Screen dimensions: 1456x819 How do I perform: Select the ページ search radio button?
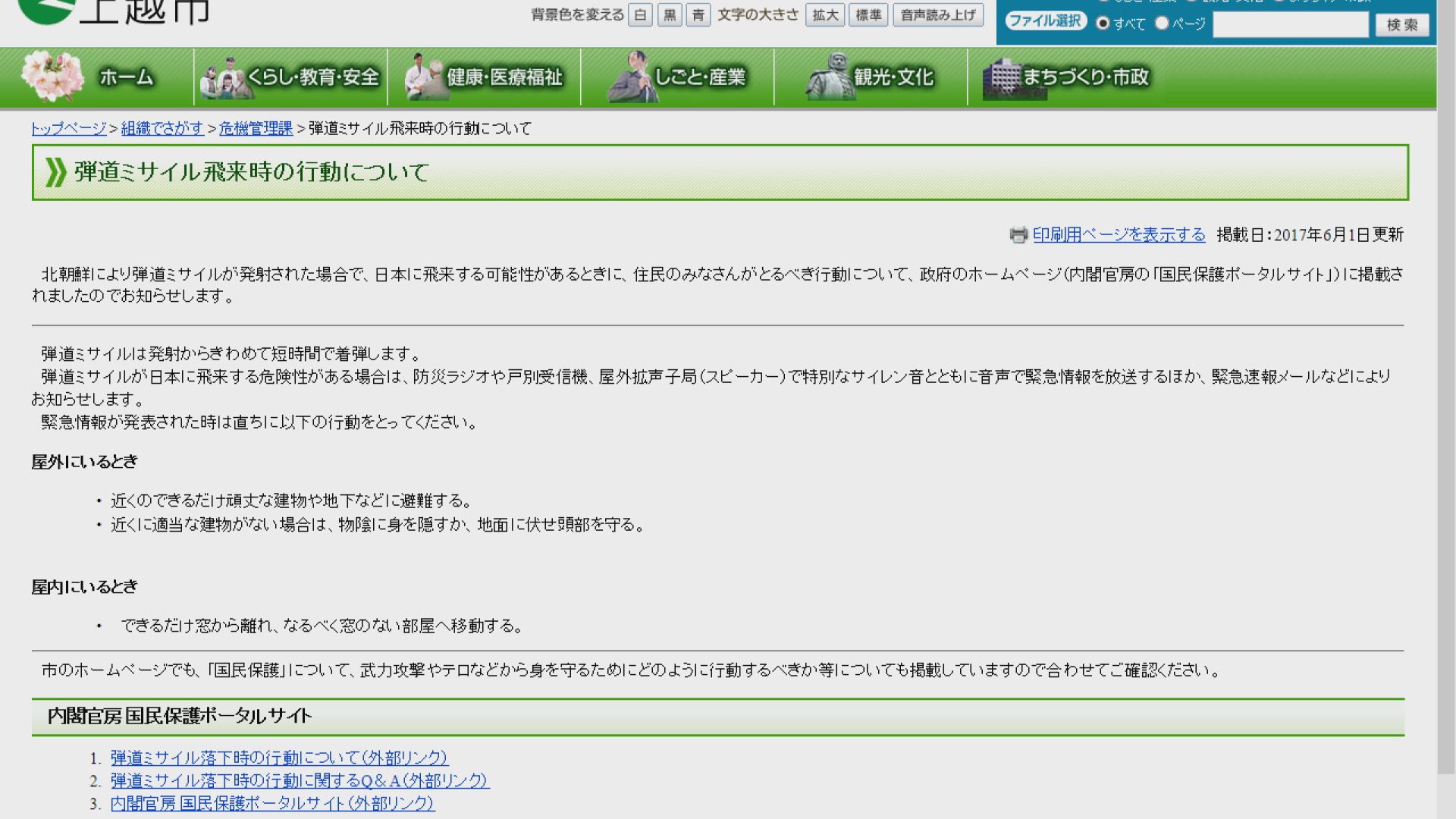click(x=1162, y=24)
